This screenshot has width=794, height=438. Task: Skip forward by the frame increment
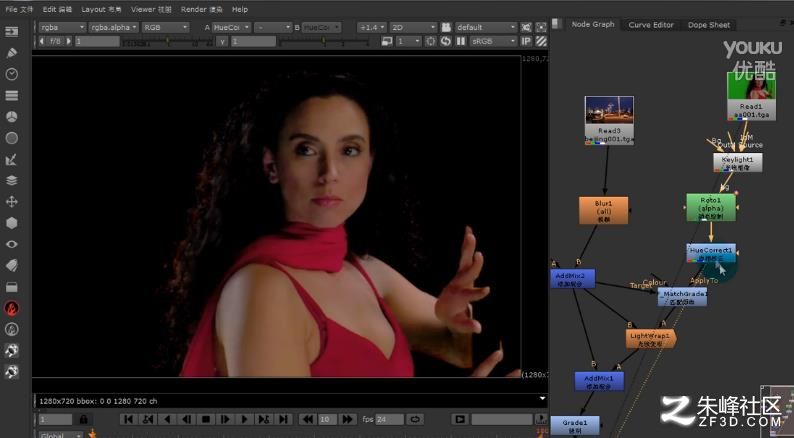tap(347, 419)
